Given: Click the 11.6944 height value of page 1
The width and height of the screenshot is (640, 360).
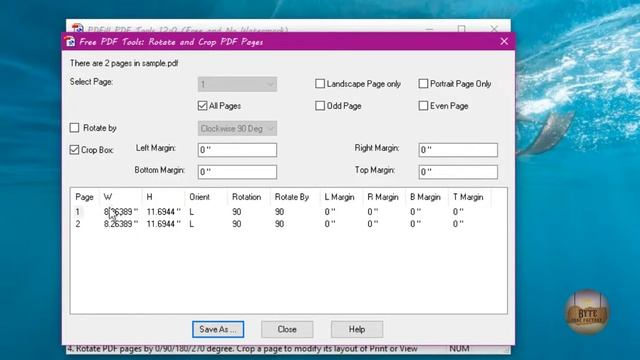Looking at the screenshot, I should pyautogui.click(x=163, y=212).
